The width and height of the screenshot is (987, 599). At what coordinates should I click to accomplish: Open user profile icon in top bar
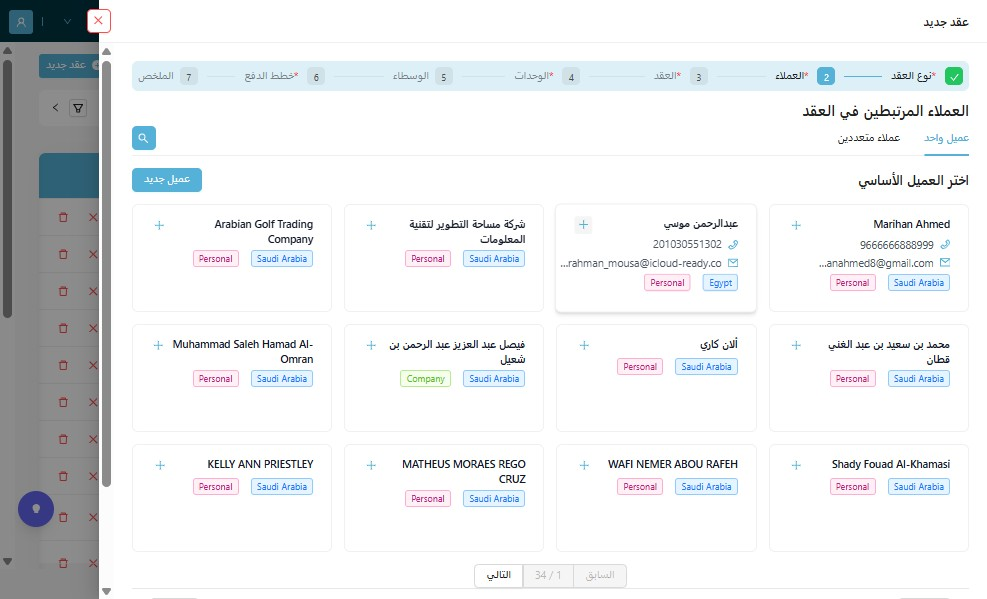21,21
